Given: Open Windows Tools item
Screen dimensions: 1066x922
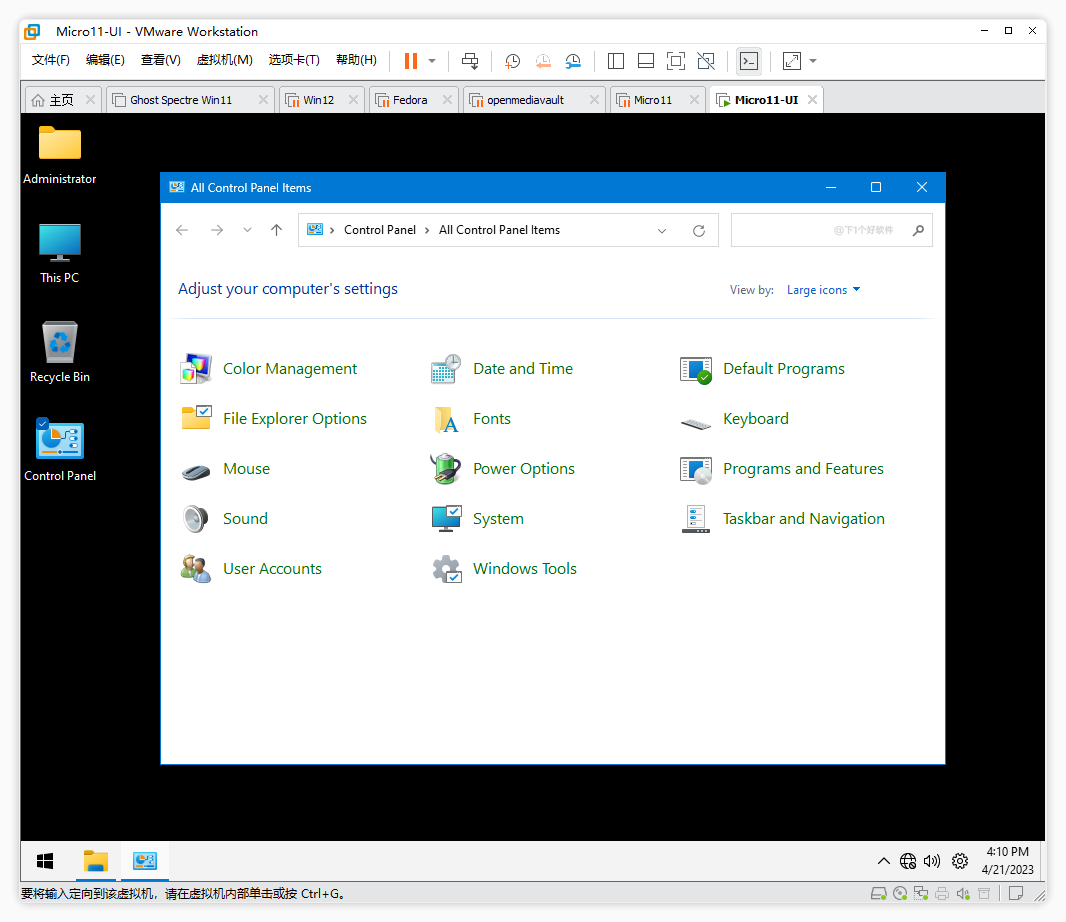Looking at the screenshot, I should (x=524, y=569).
